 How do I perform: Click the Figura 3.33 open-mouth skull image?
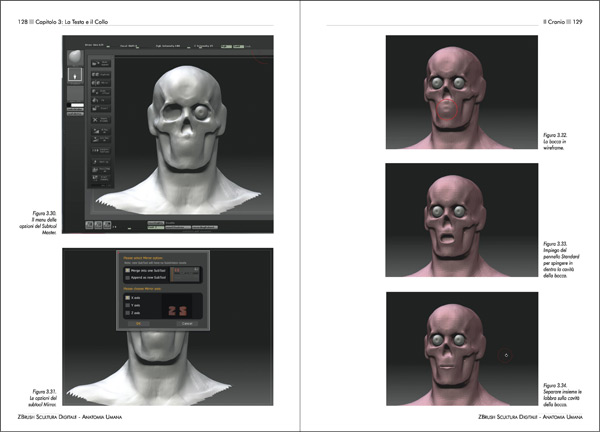462,220
